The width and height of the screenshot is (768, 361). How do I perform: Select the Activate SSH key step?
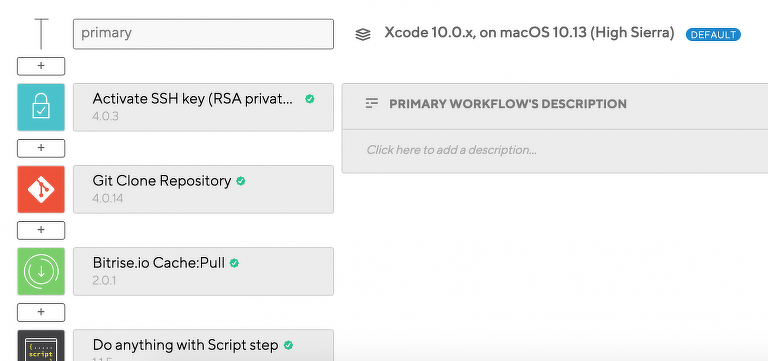[x=203, y=107]
